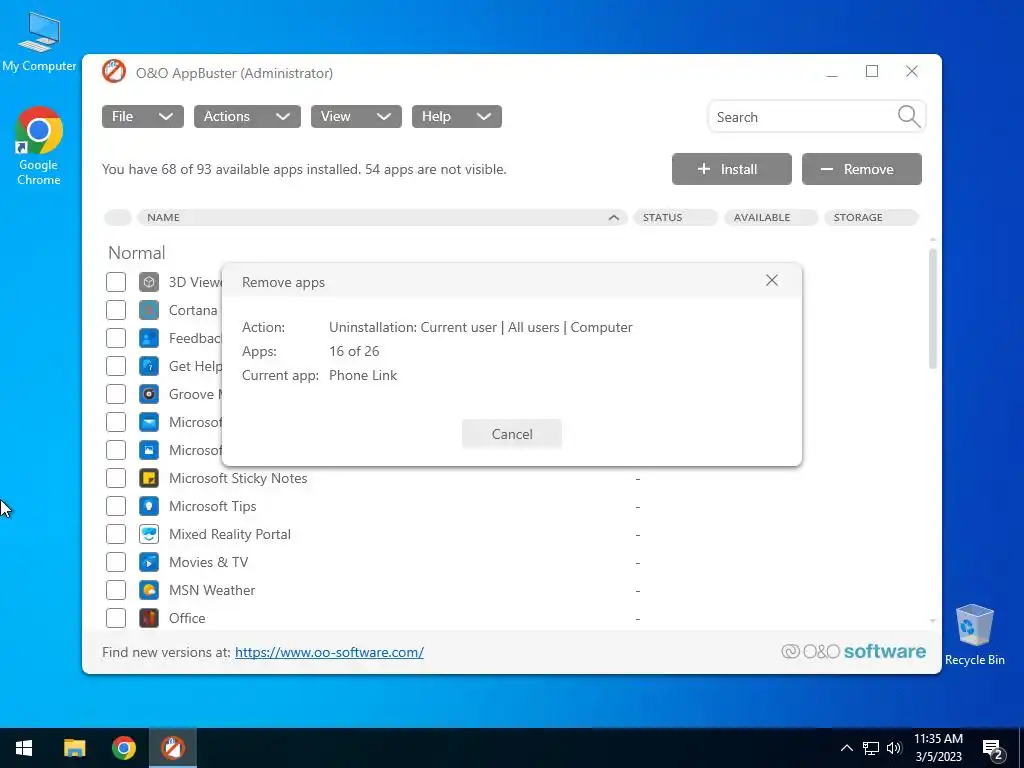The image size is (1024, 768).
Task: Tick the Mixed Reality Portal checkbox
Action: (x=116, y=534)
